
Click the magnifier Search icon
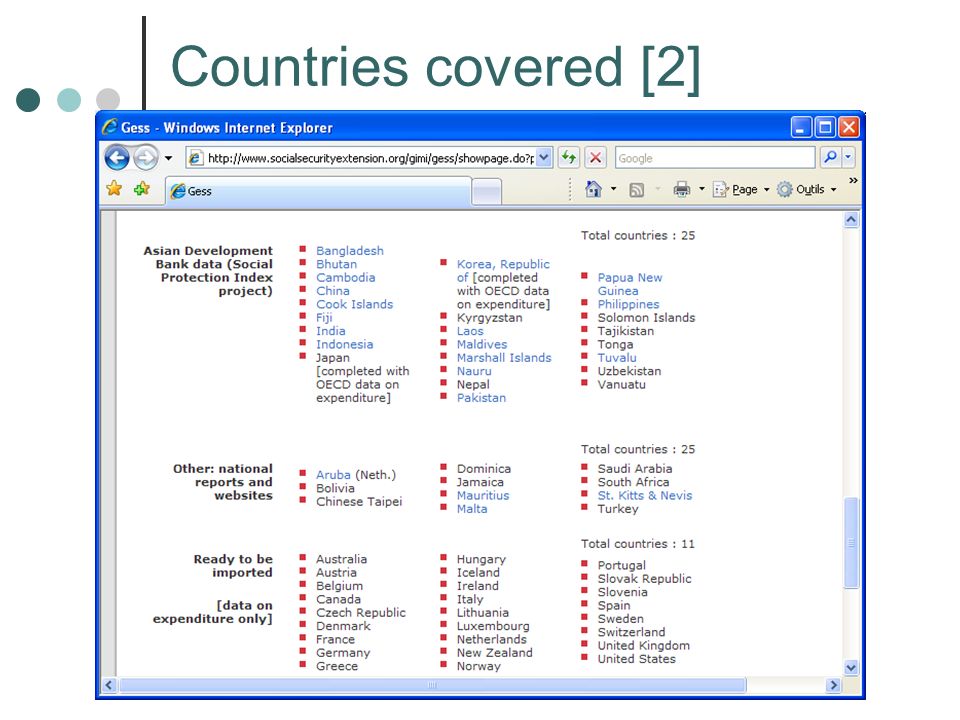point(831,157)
